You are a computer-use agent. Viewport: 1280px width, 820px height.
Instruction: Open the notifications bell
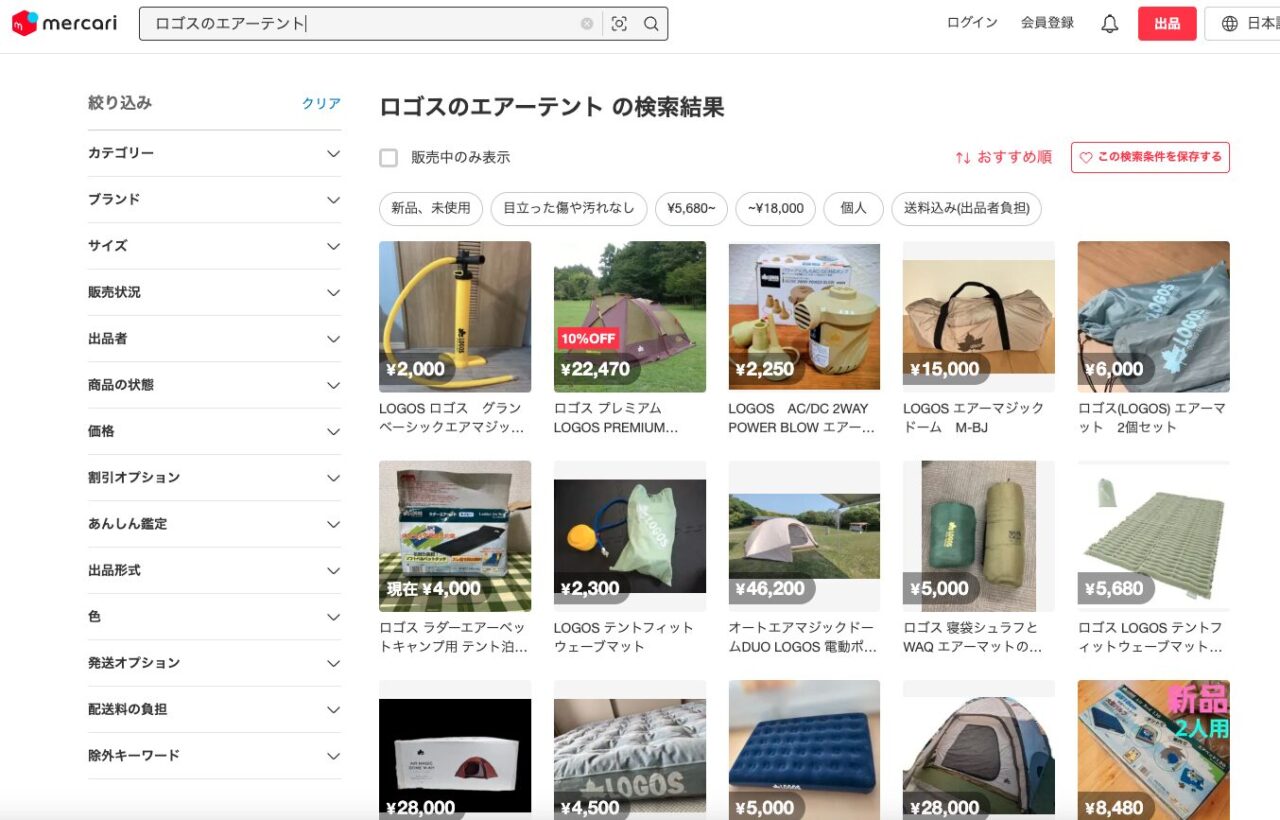pos(1109,24)
